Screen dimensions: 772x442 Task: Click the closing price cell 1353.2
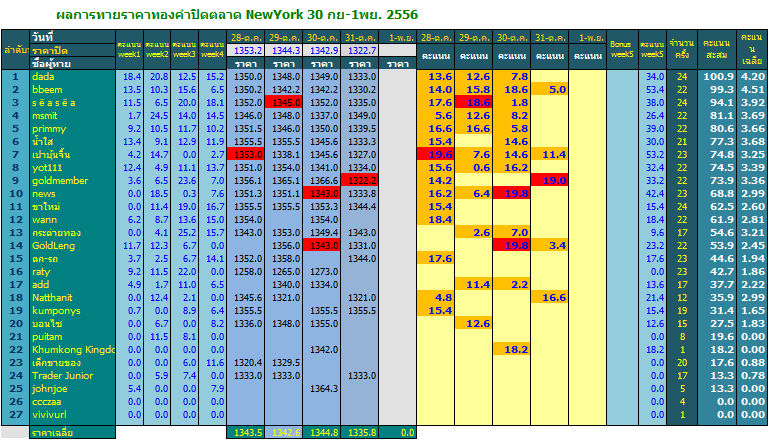click(x=246, y=50)
